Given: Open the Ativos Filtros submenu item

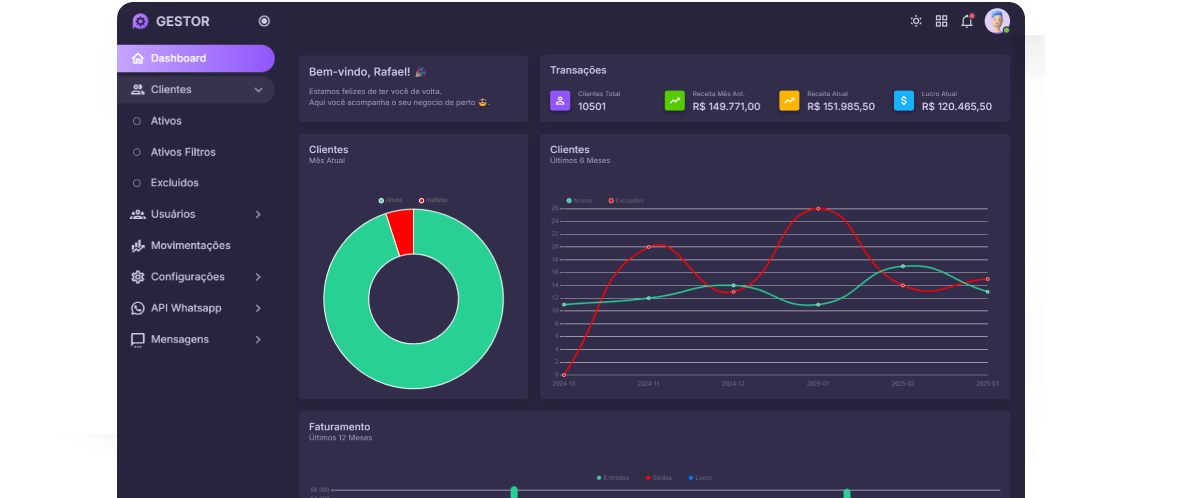Looking at the screenshot, I should coord(183,153).
